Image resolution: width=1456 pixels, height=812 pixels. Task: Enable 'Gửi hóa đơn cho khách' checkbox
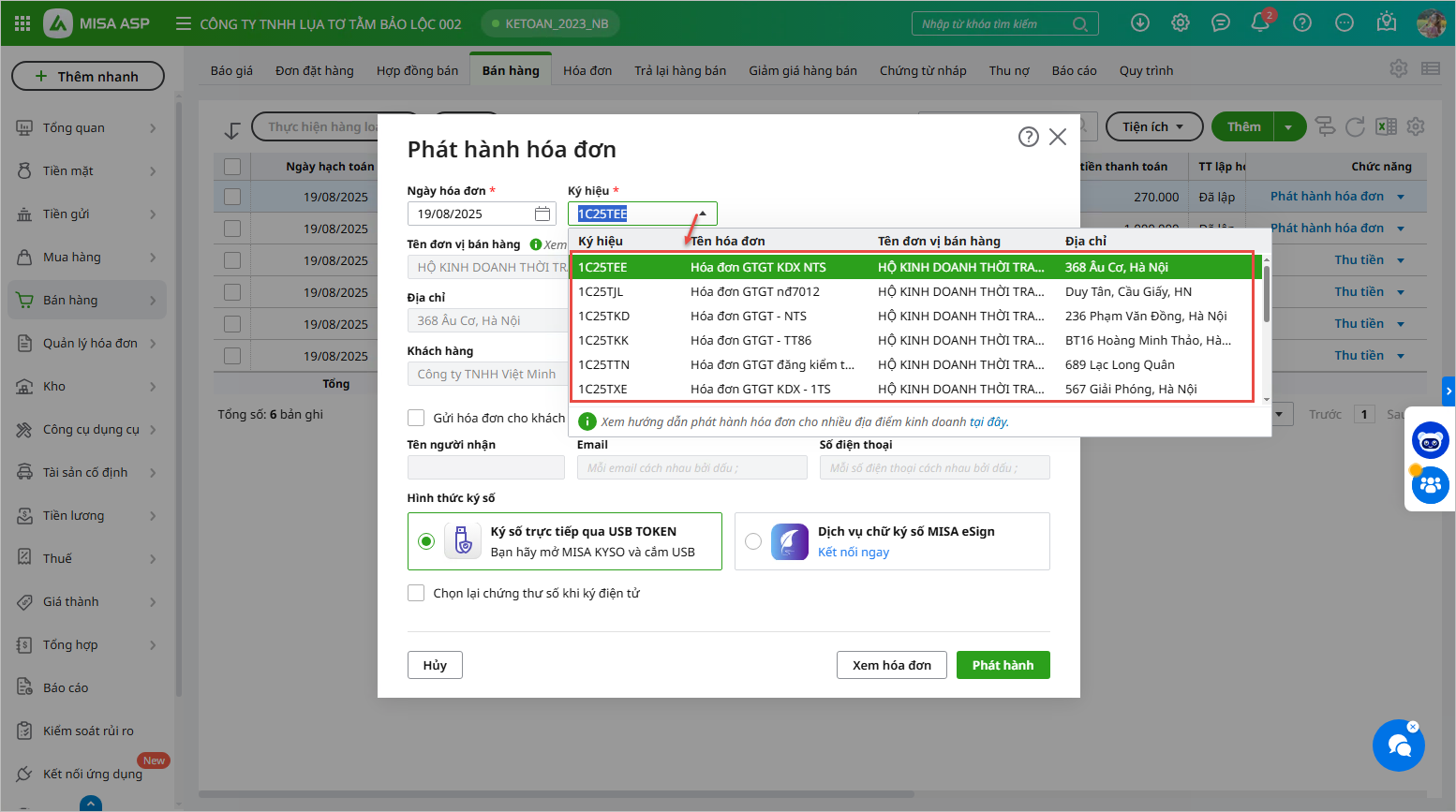(416, 418)
